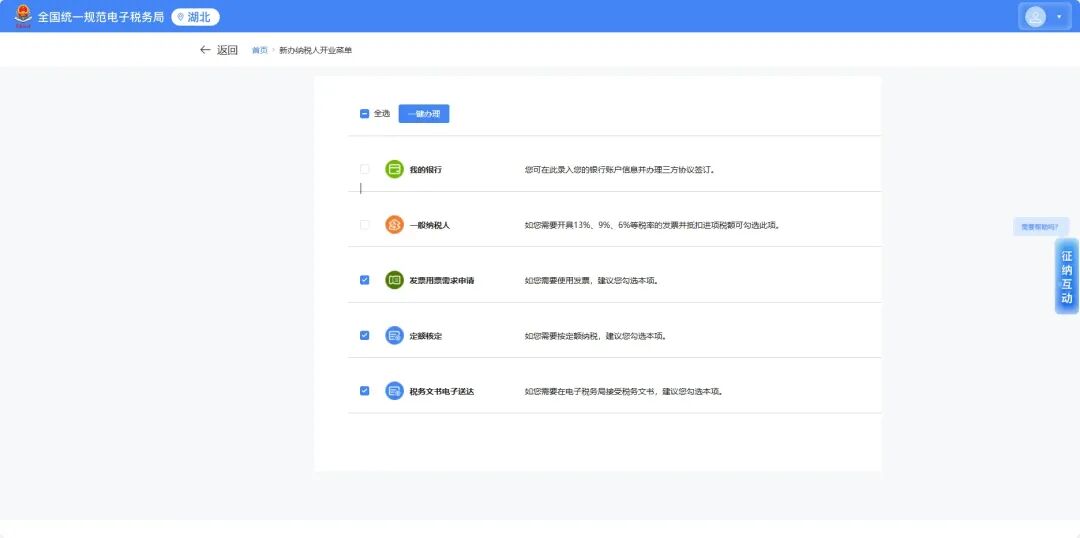Select the 定额核定 label

(426, 336)
